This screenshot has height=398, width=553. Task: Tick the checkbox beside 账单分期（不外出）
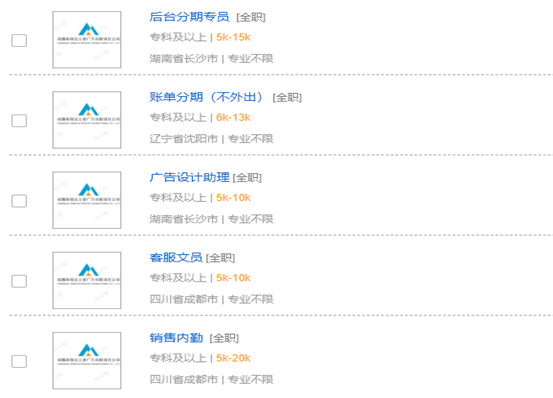(19, 121)
